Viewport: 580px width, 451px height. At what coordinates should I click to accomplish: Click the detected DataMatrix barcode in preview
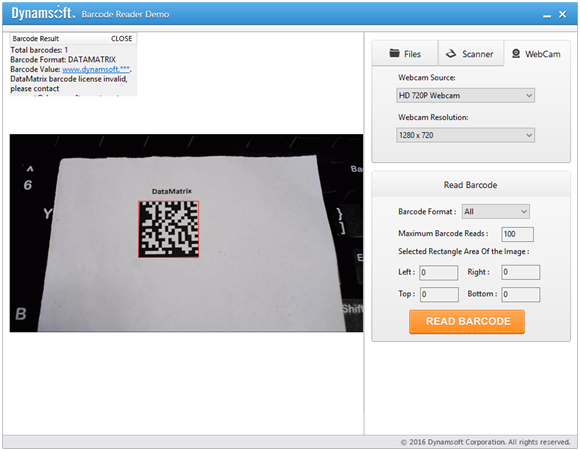coord(169,229)
